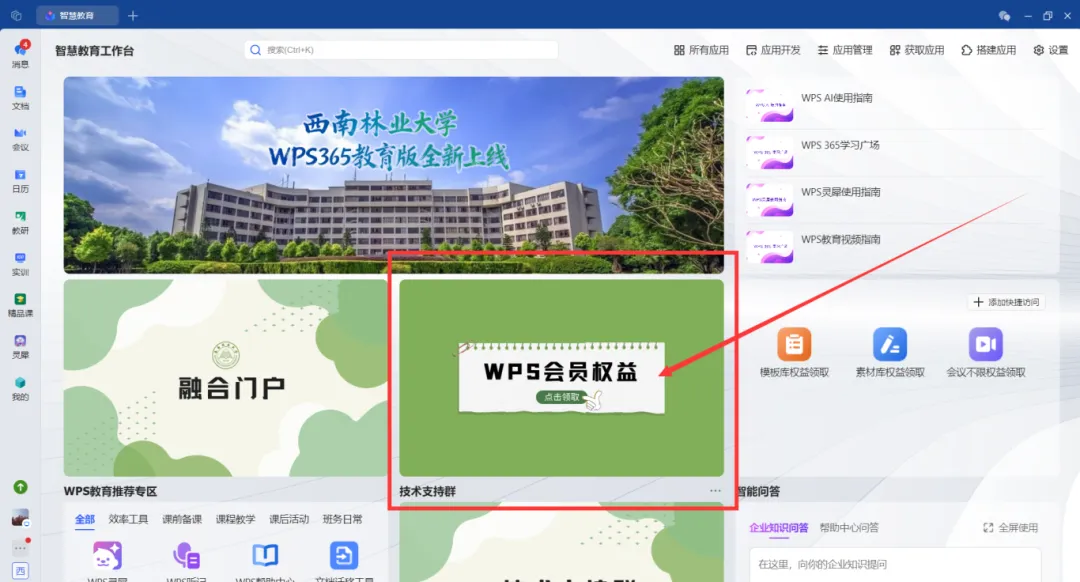Click the WPS教育推荐专区 heading
The image size is (1080, 582).
pos(111,491)
